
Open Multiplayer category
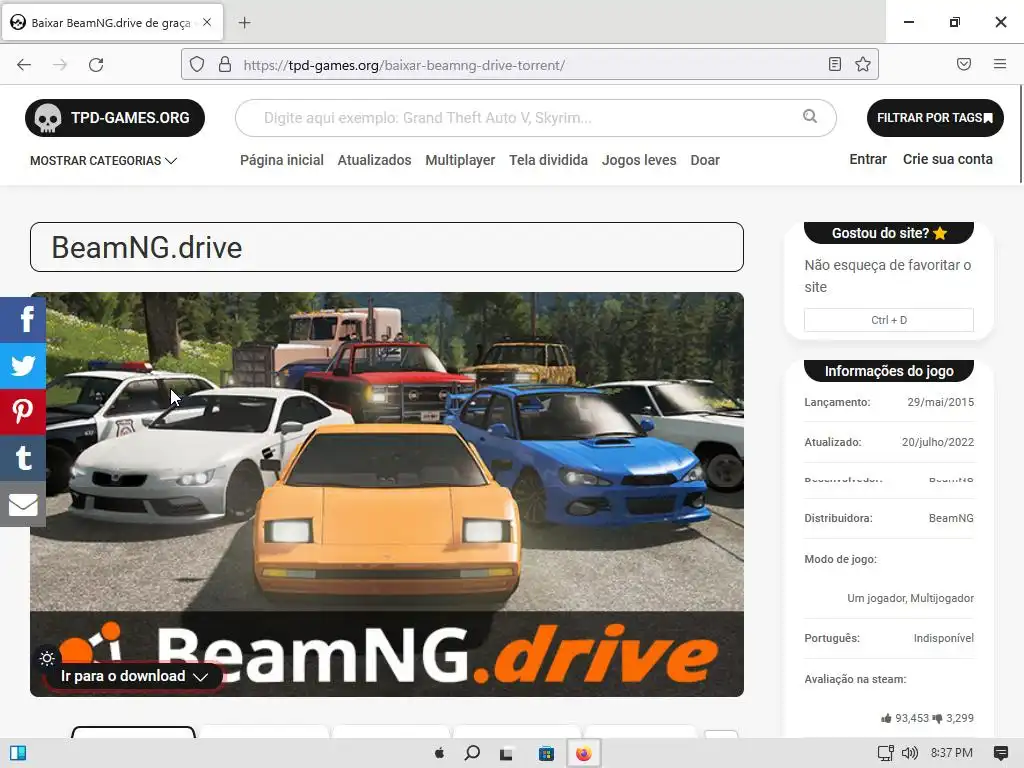point(460,160)
